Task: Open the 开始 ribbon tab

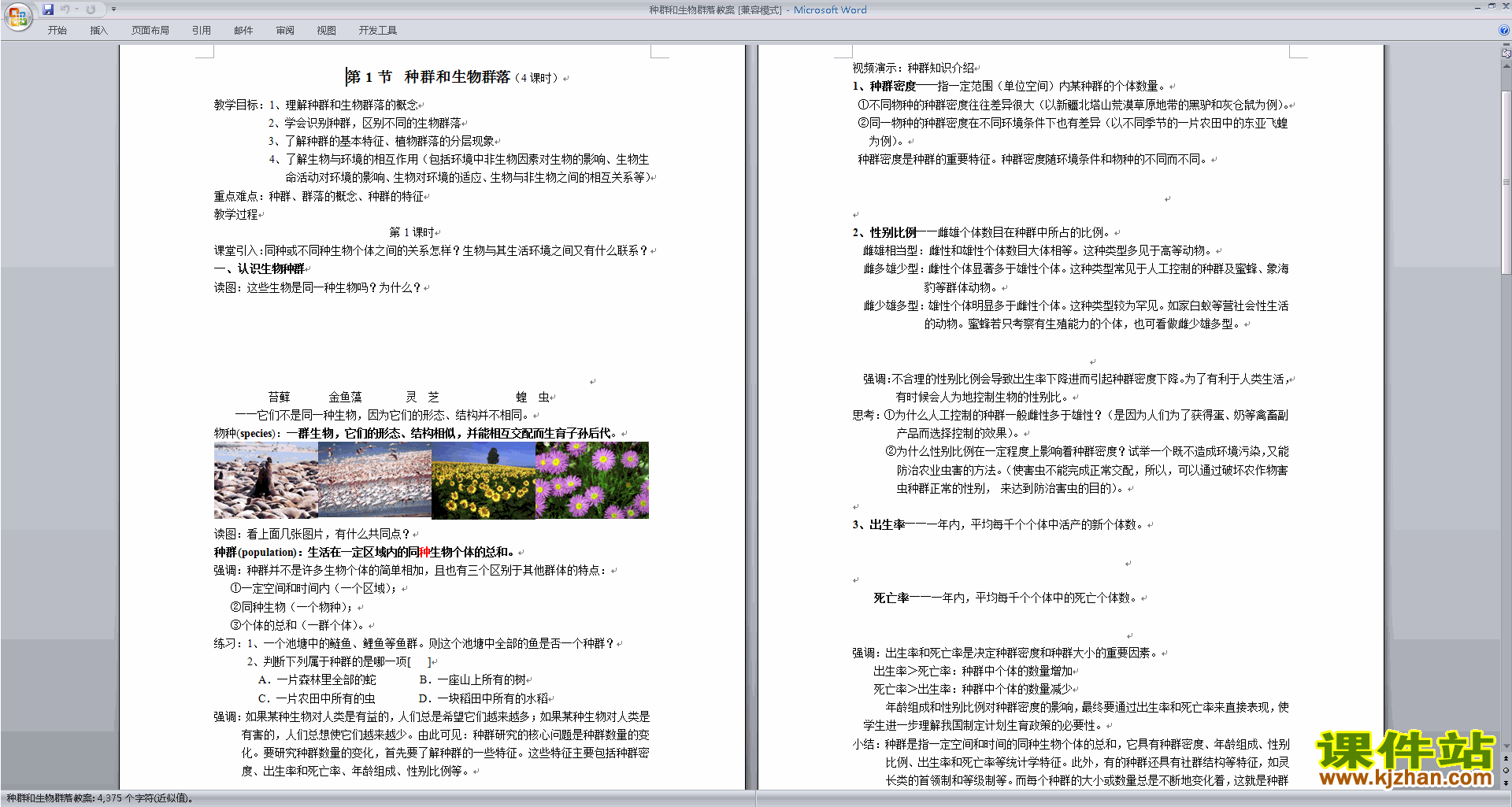Action: click(x=57, y=31)
